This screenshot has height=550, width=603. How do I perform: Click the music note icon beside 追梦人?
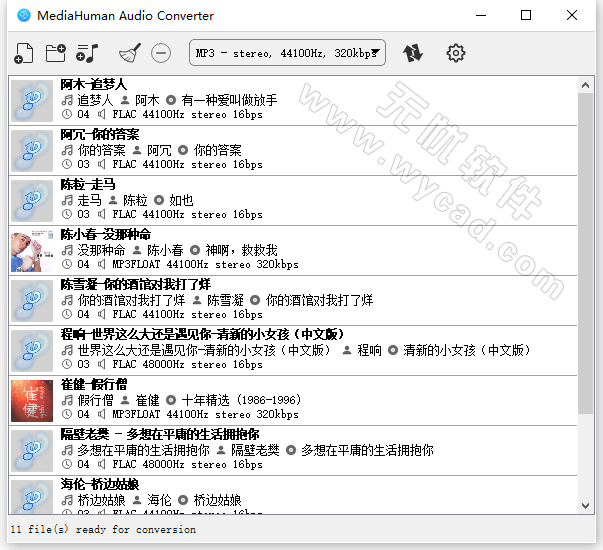coord(67,100)
